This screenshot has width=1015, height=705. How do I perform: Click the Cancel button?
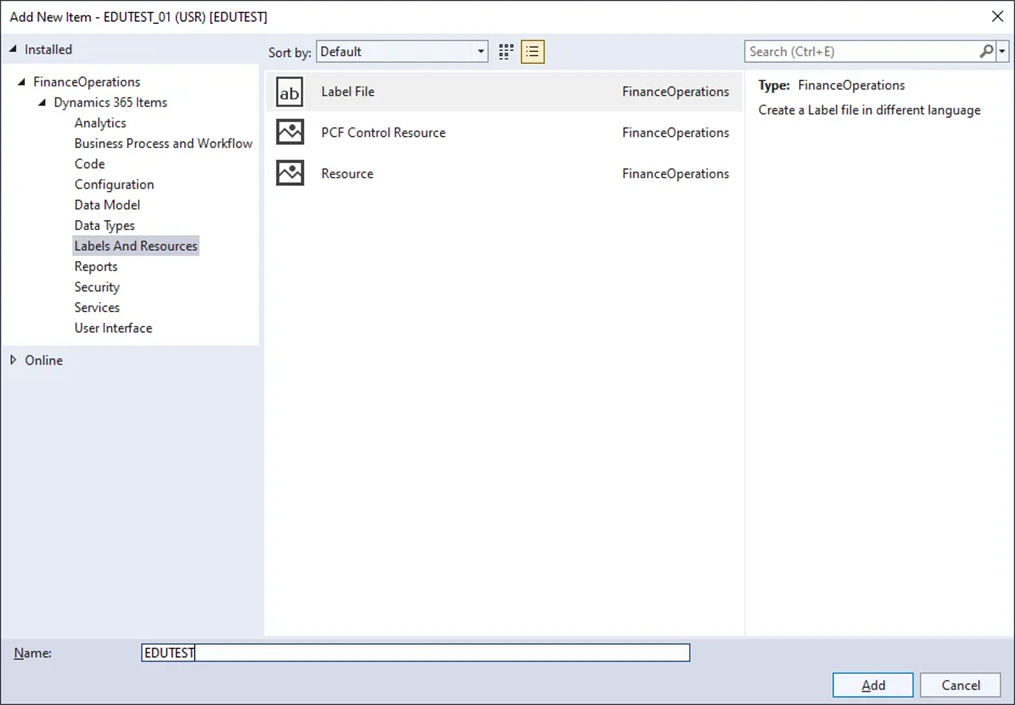[961, 685]
